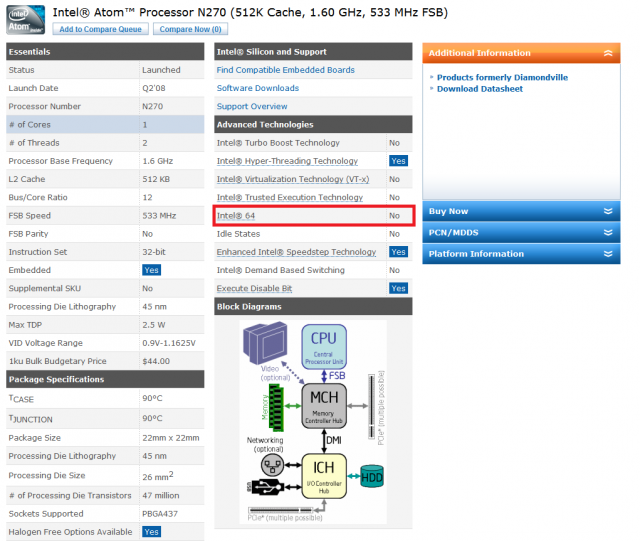
Task: Click the processor title heading
Action: pyautogui.click(x=250, y=12)
